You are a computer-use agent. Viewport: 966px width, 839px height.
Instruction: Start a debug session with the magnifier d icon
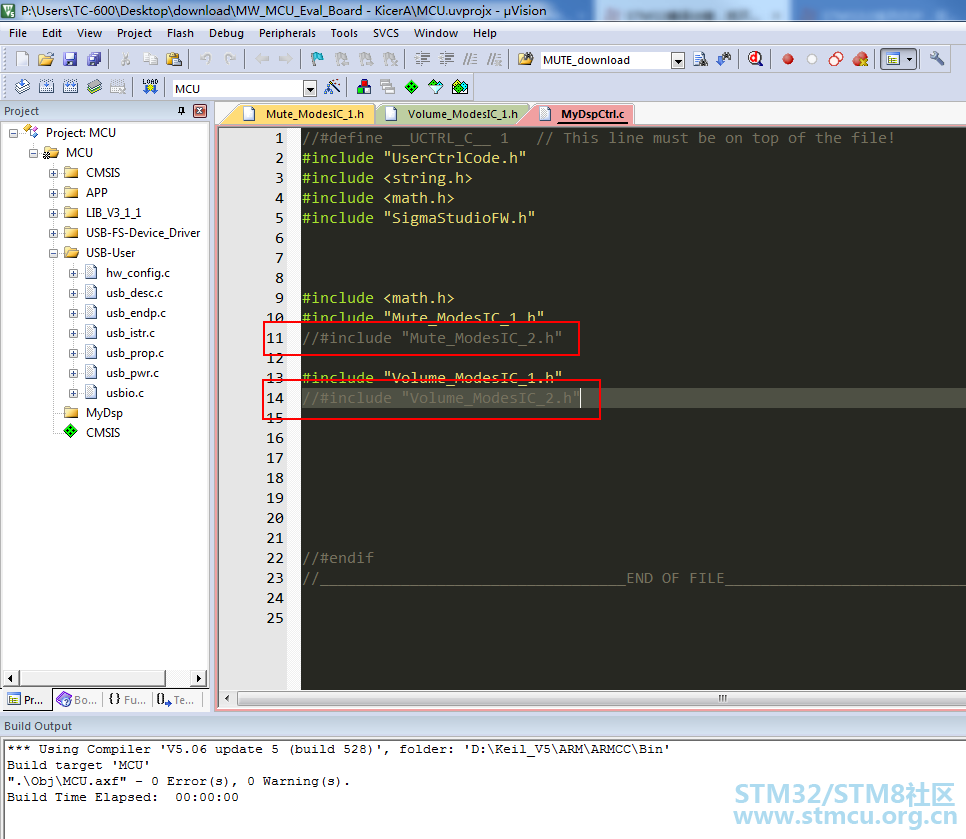point(755,59)
